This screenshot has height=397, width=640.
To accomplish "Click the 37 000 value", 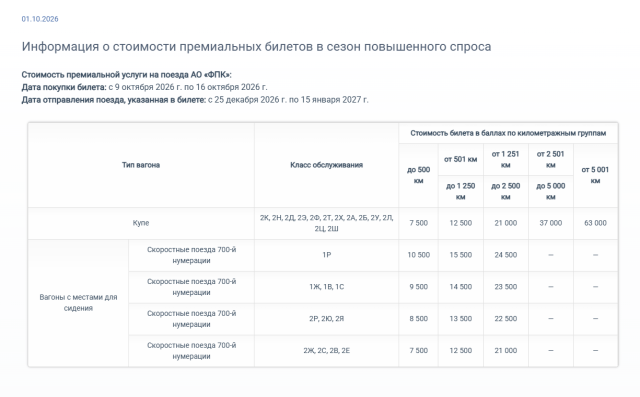I will click(551, 223).
